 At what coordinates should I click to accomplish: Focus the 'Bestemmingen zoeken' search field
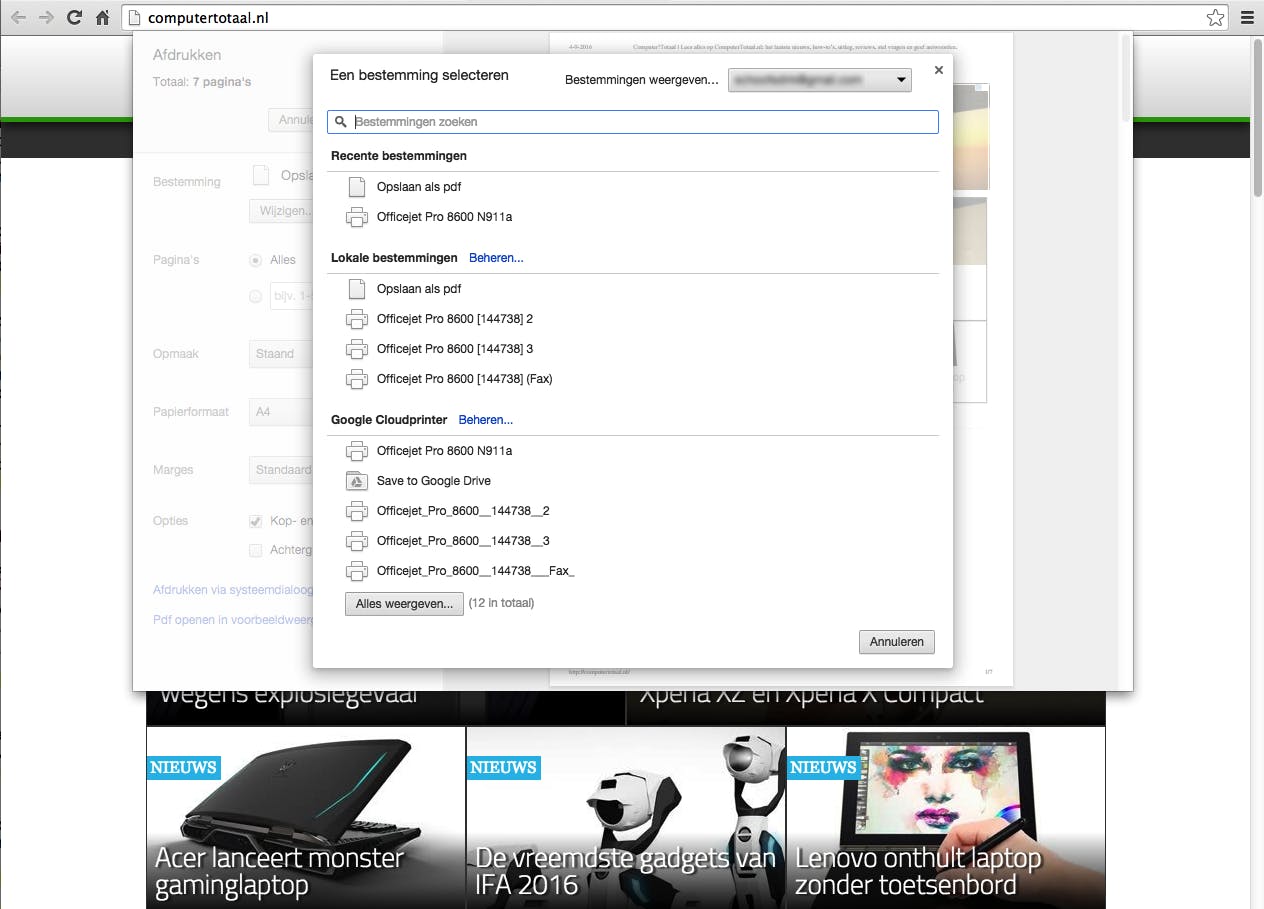click(x=633, y=122)
